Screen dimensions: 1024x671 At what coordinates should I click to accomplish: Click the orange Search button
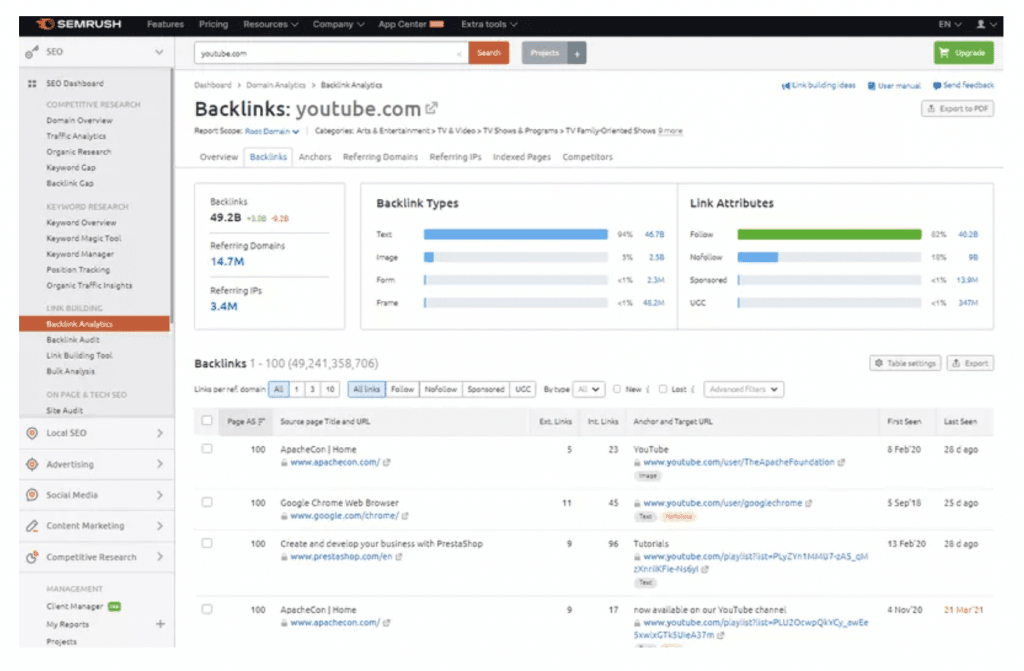(x=488, y=54)
